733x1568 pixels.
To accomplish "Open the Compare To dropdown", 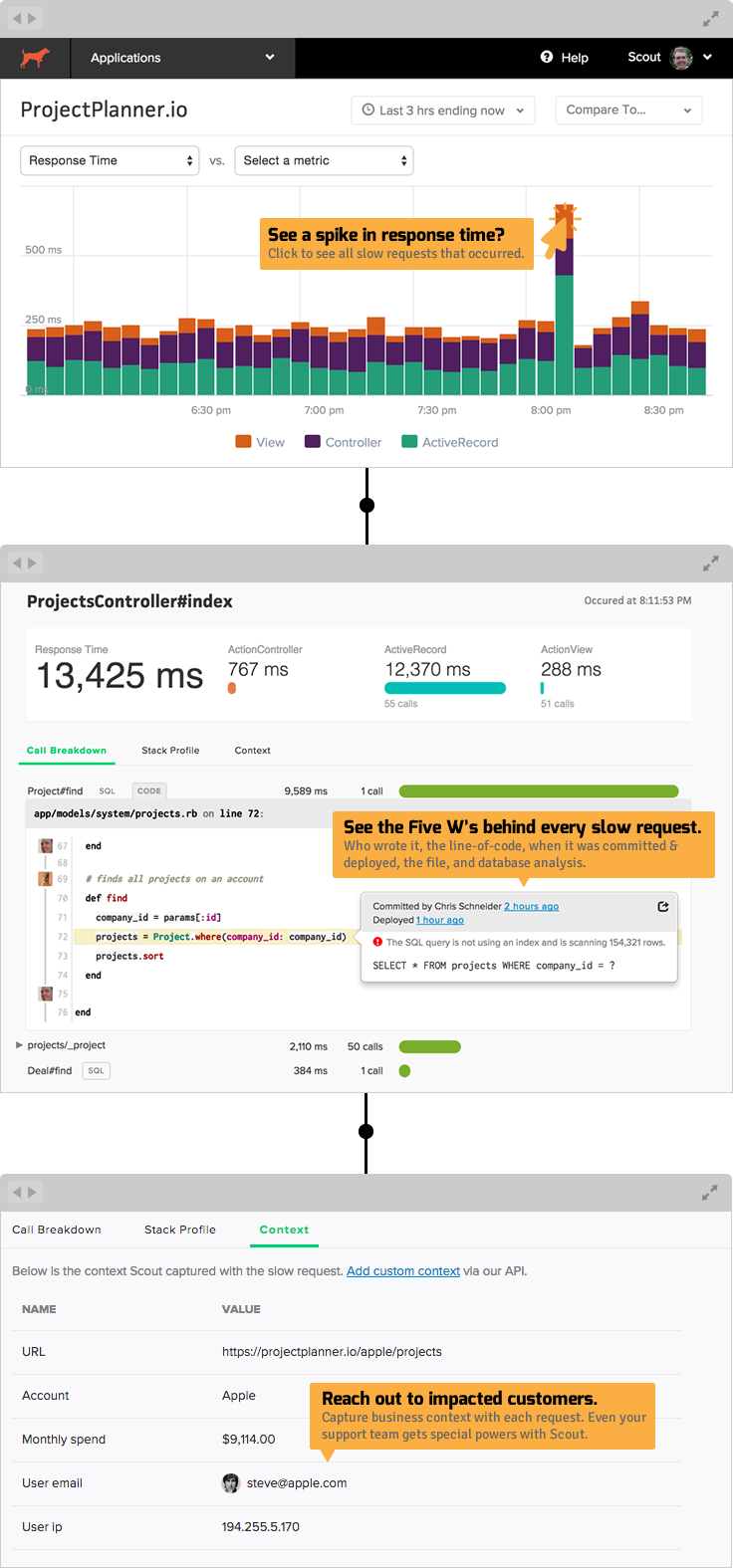I will [x=628, y=111].
